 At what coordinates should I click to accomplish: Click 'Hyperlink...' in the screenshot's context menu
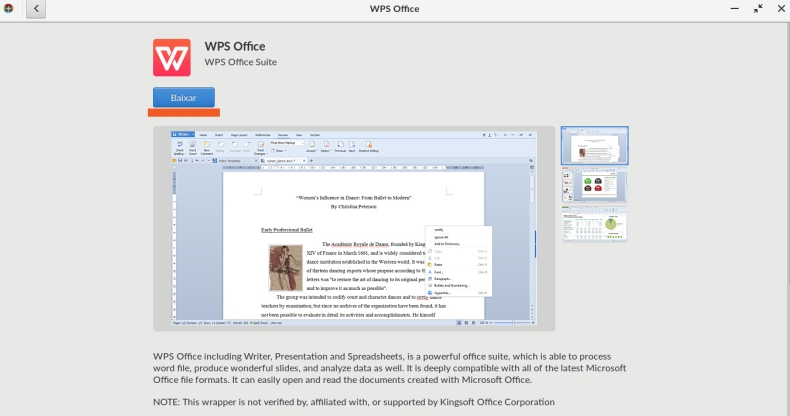tap(444, 293)
